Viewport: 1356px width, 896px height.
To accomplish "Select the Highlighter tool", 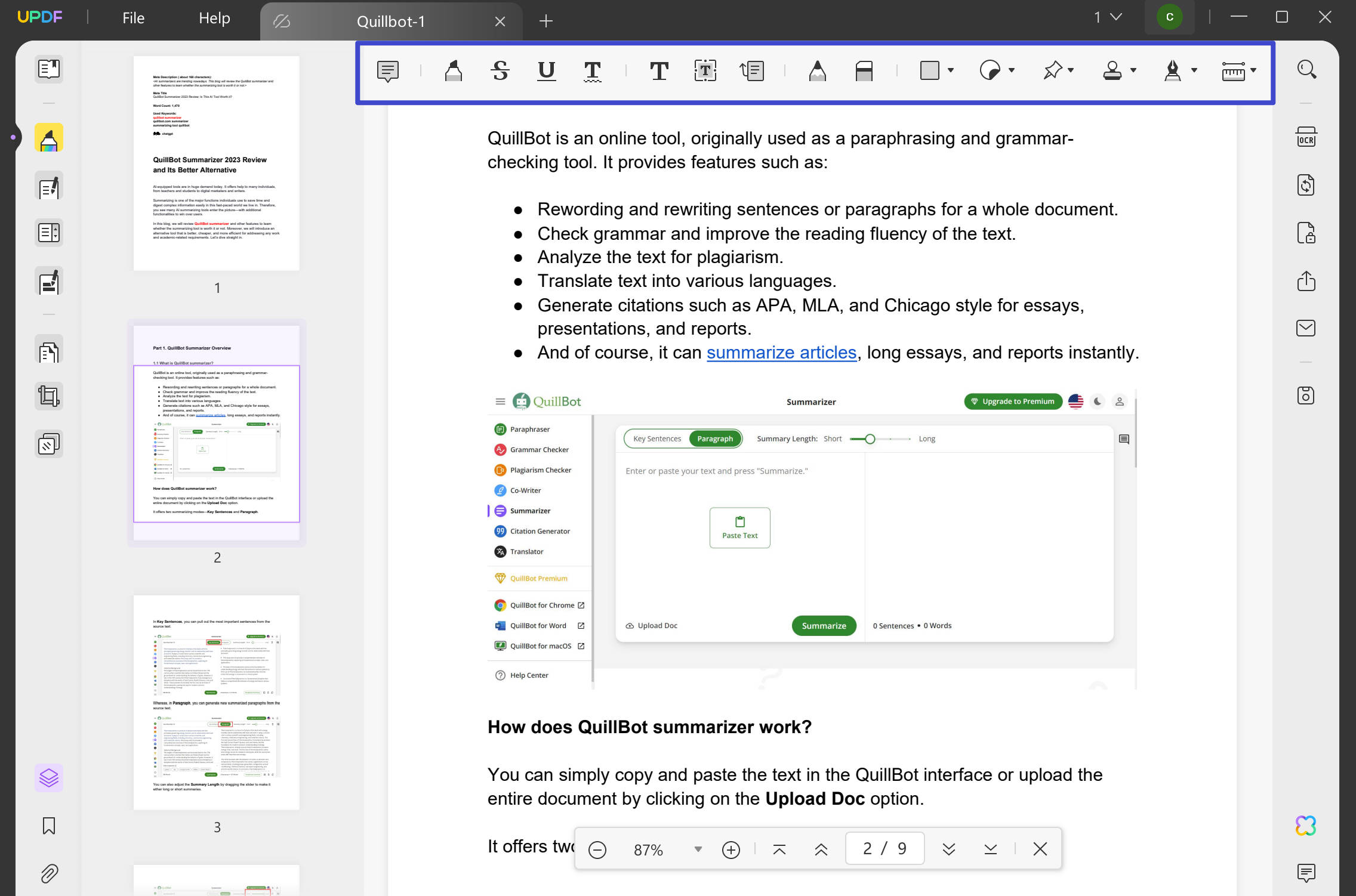I will tap(453, 71).
